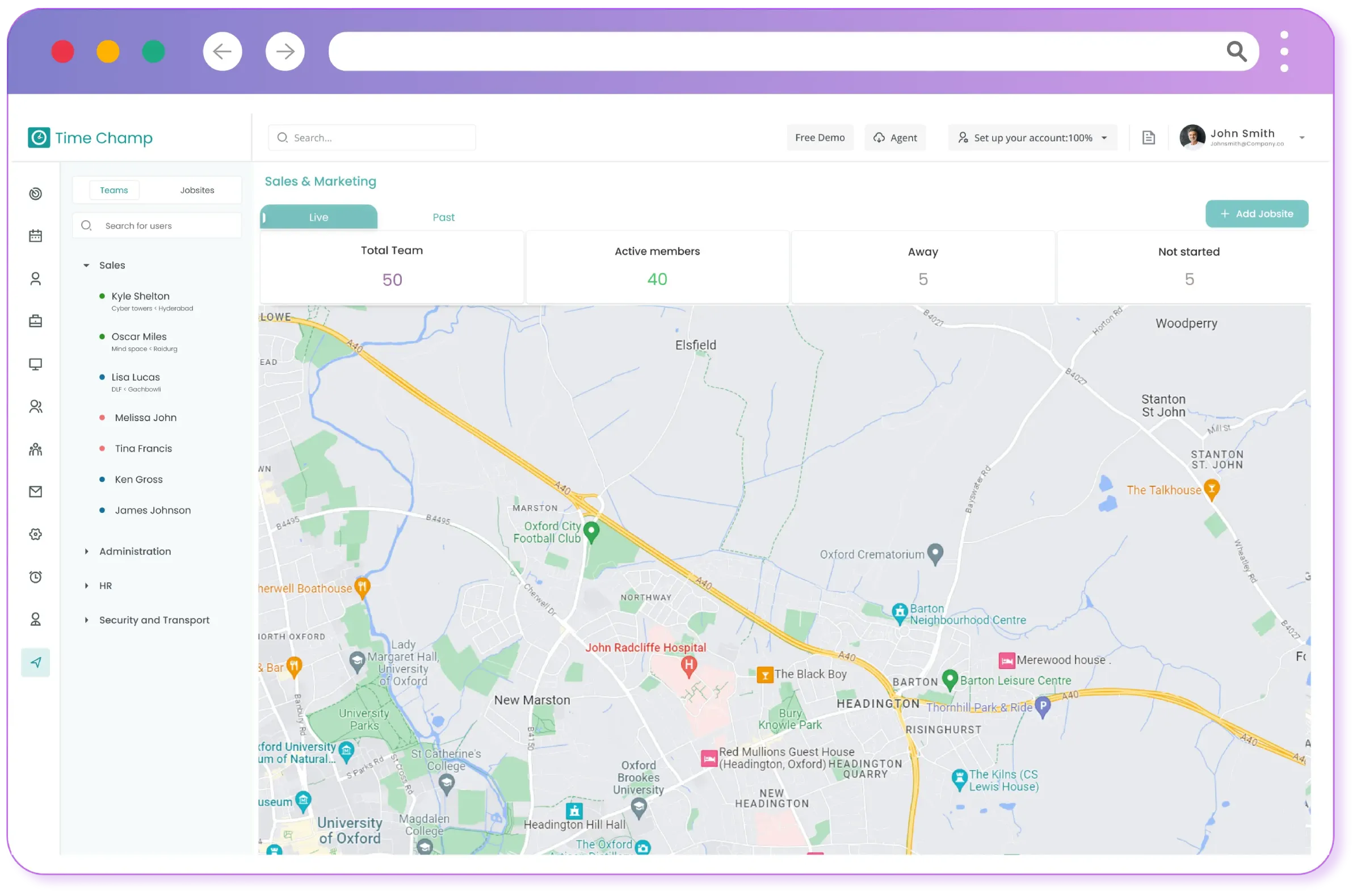Image resolution: width=1357 pixels, height=896 pixels.
Task: Click the Add Jobsite button
Action: click(x=1257, y=214)
